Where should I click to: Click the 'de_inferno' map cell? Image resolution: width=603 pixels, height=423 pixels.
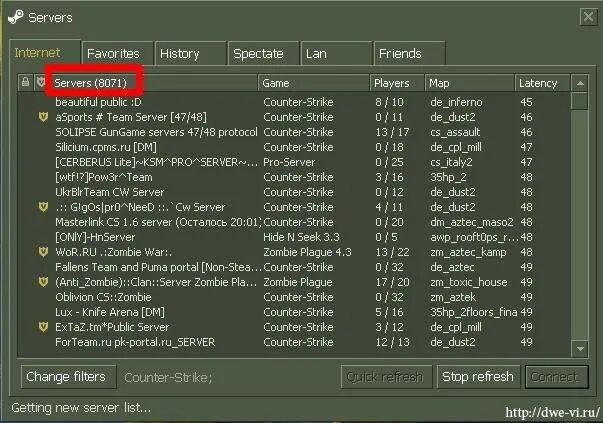(456, 102)
